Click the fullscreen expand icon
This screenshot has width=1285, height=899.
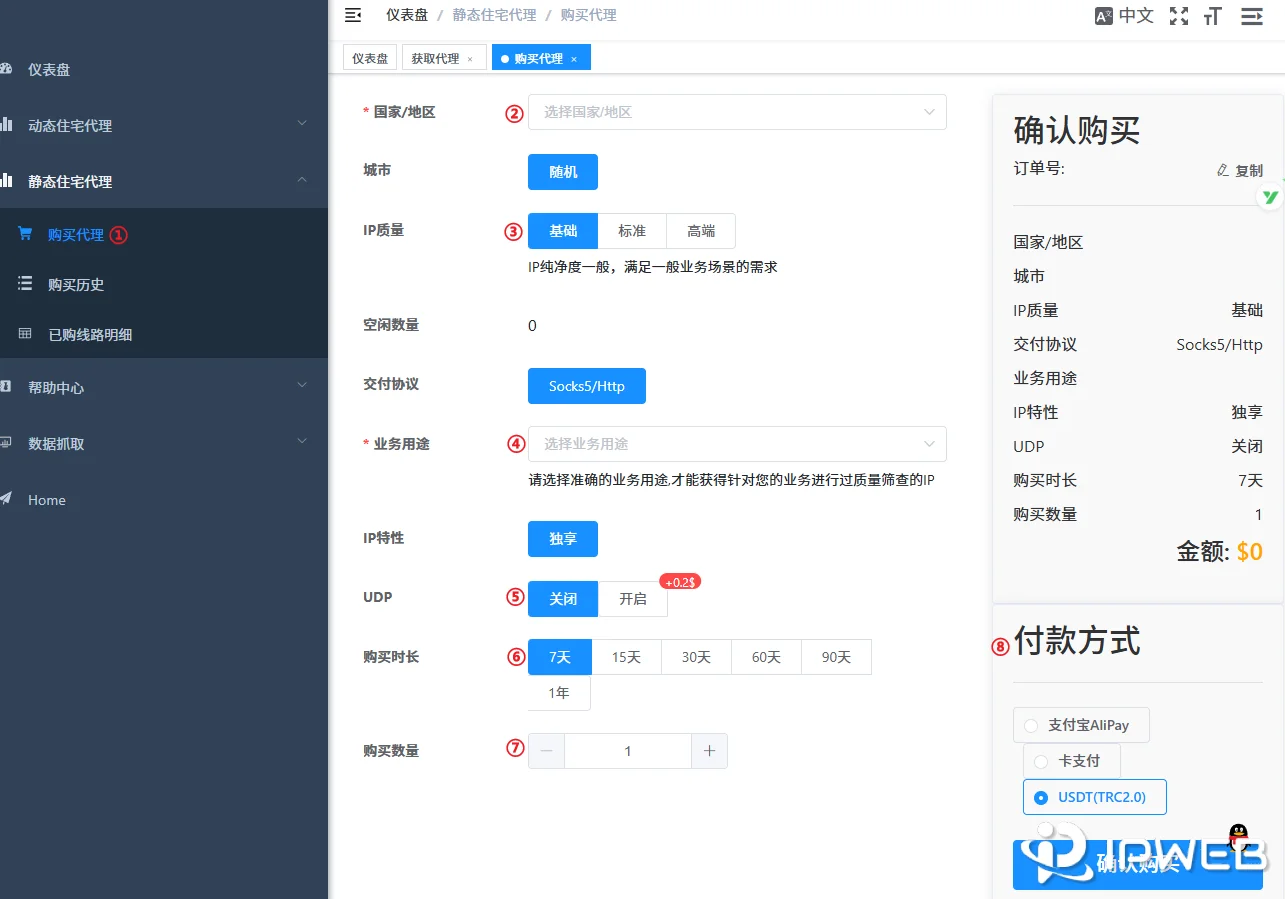click(1179, 15)
